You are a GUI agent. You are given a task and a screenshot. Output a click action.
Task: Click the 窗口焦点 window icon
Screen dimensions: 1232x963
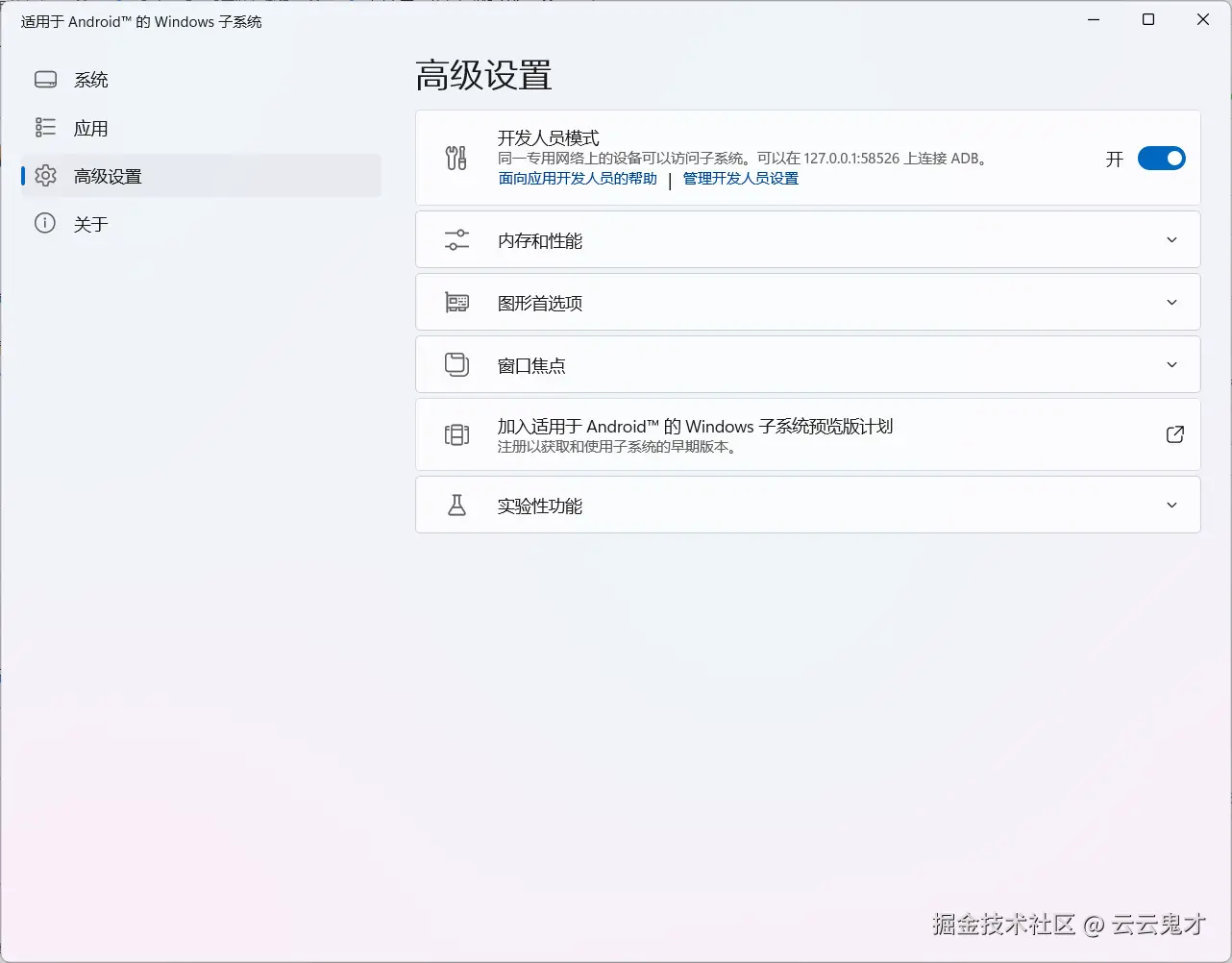pyautogui.click(x=456, y=365)
